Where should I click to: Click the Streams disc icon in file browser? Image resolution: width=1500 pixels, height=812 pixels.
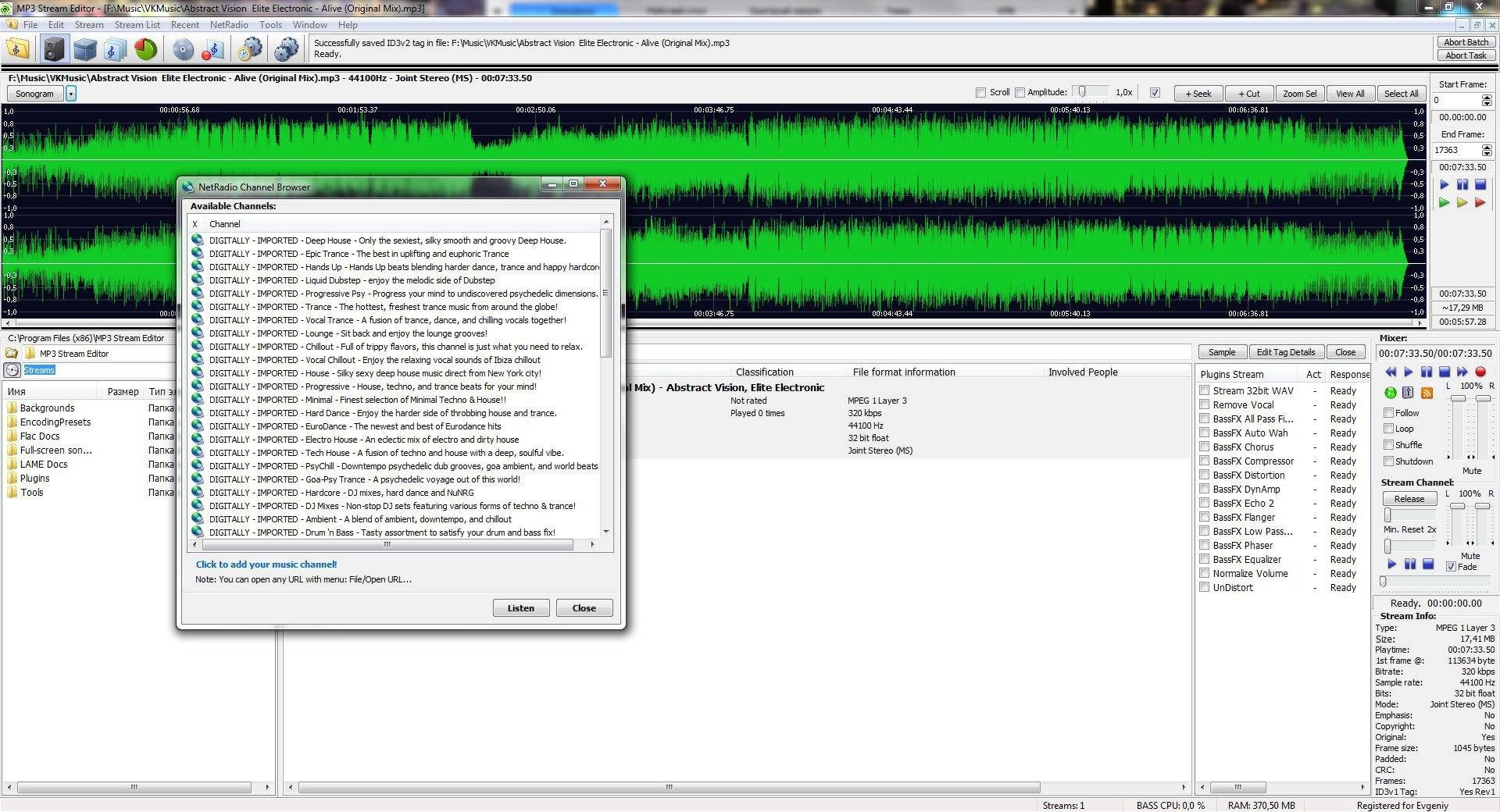coord(12,370)
